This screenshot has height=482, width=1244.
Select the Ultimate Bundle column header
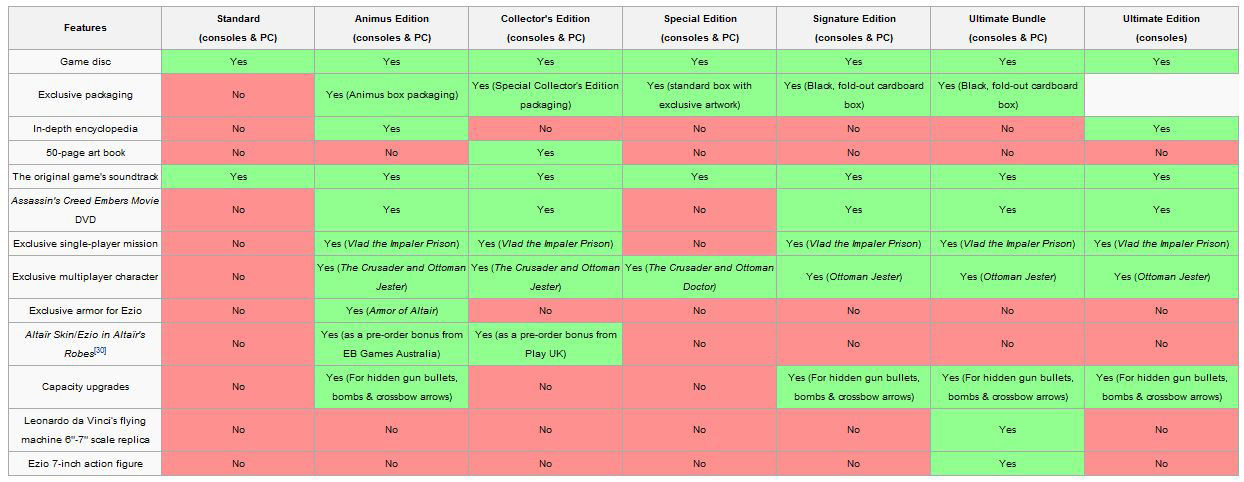coord(1007,28)
